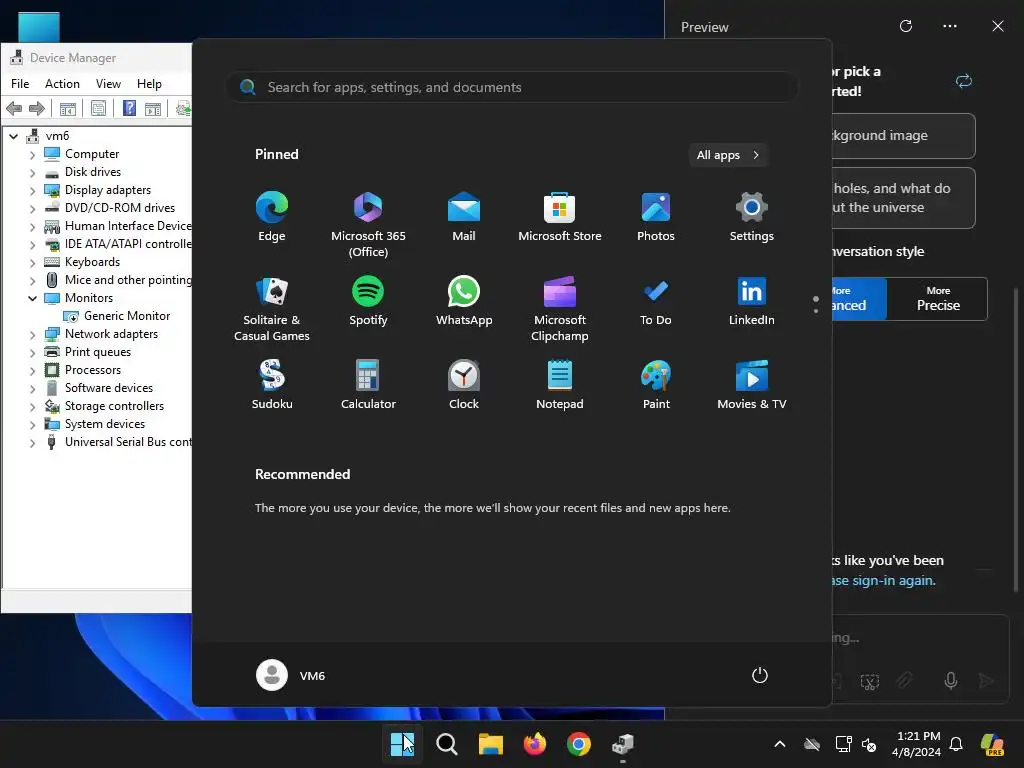The height and width of the screenshot is (768, 1024).
Task: Click the forward arrow in Device Manager toolbar
Action: coord(37,108)
